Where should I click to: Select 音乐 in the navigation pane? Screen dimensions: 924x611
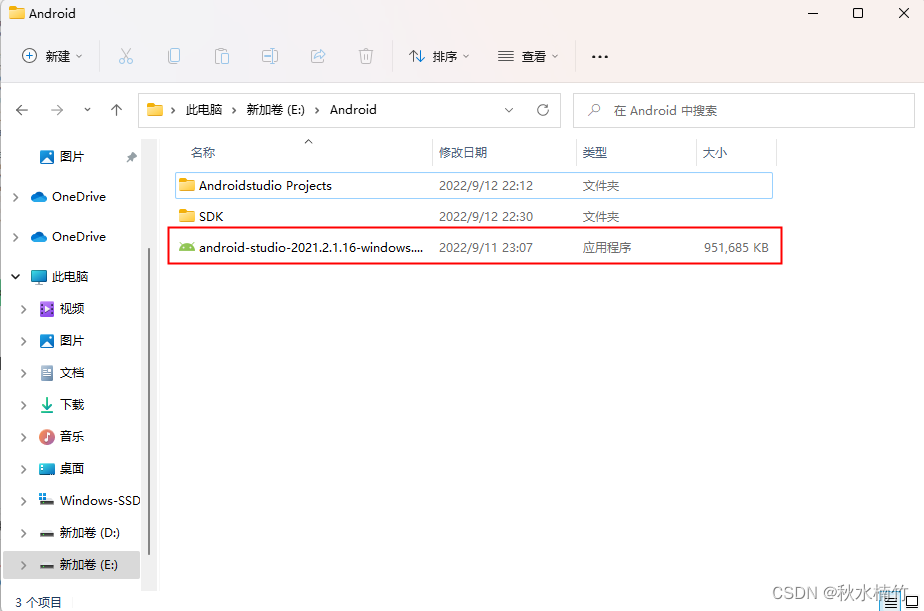72,437
